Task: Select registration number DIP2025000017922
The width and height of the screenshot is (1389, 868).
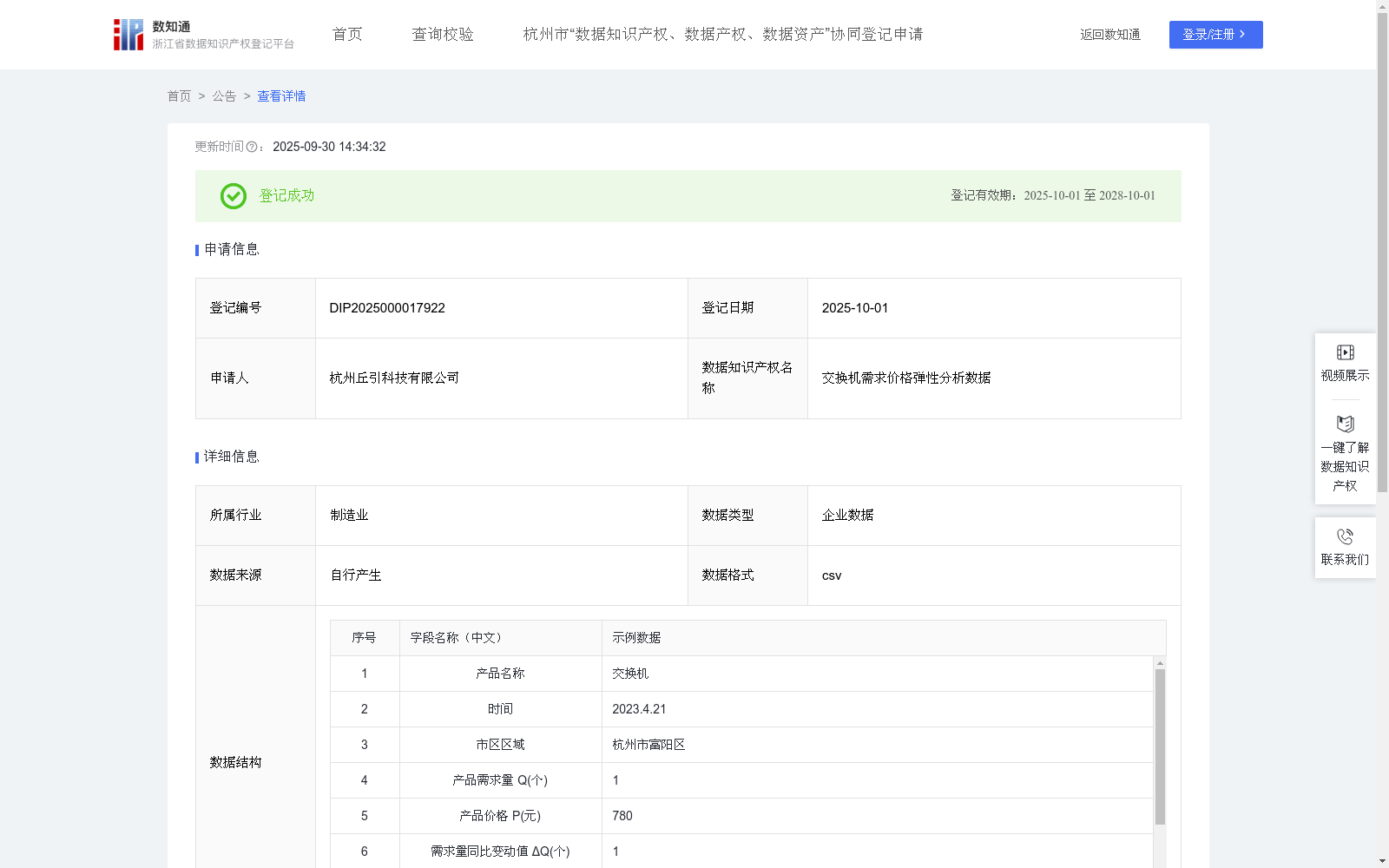Action: (387, 308)
